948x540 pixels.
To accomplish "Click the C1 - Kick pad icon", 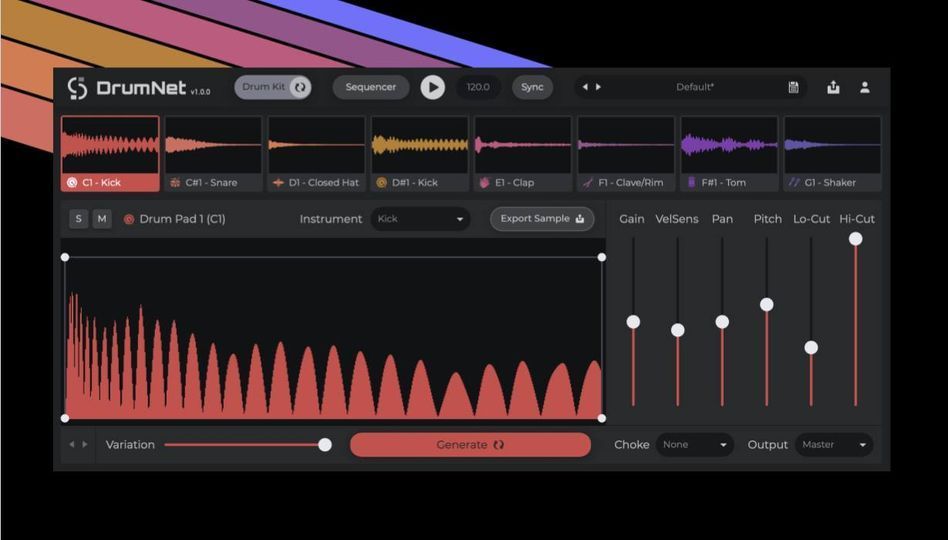I will 72,182.
